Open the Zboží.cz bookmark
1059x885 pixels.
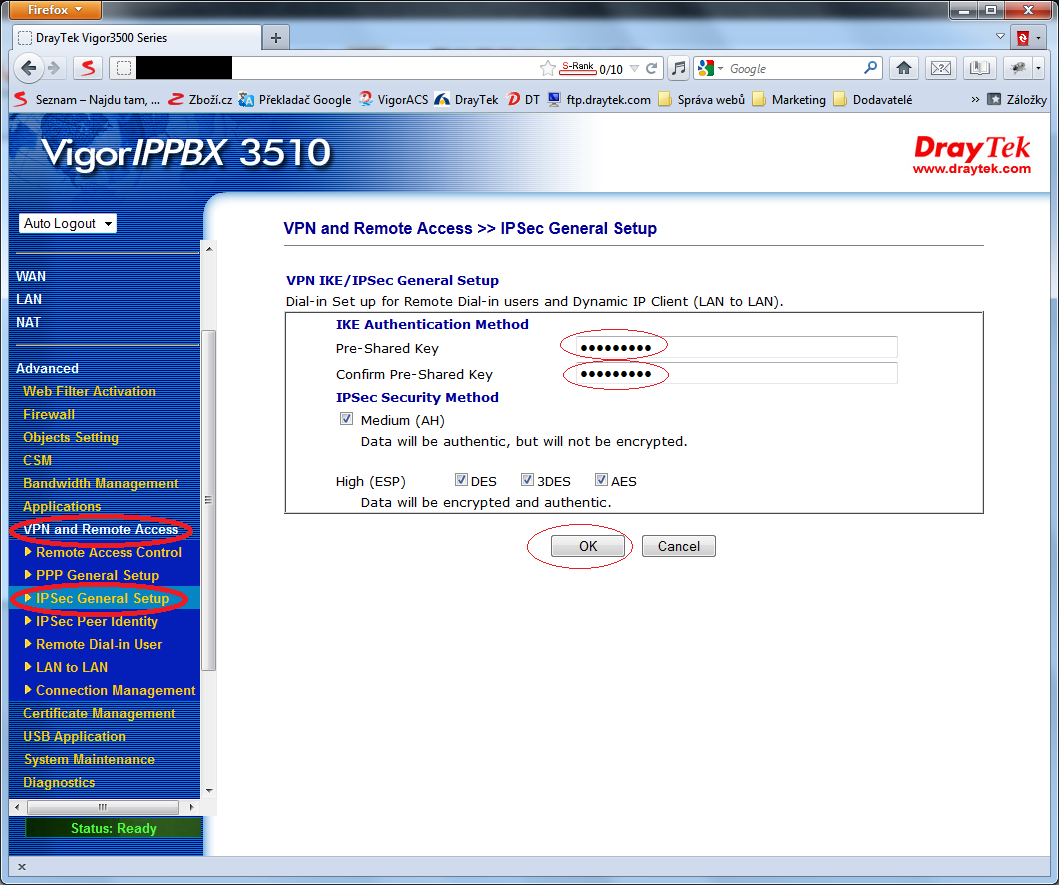click(x=200, y=99)
